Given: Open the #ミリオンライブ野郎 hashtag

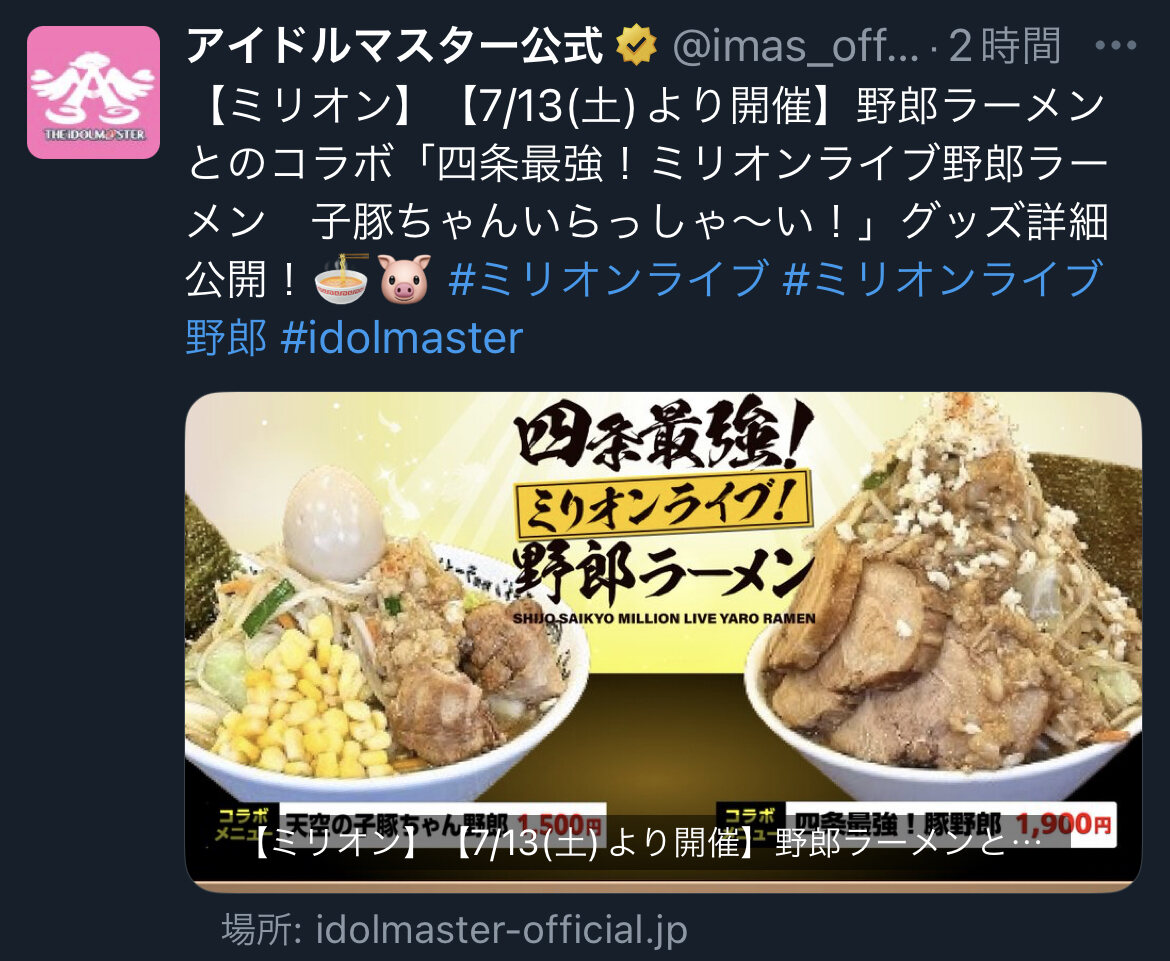Looking at the screenshot, I should [x=643, y=307].
